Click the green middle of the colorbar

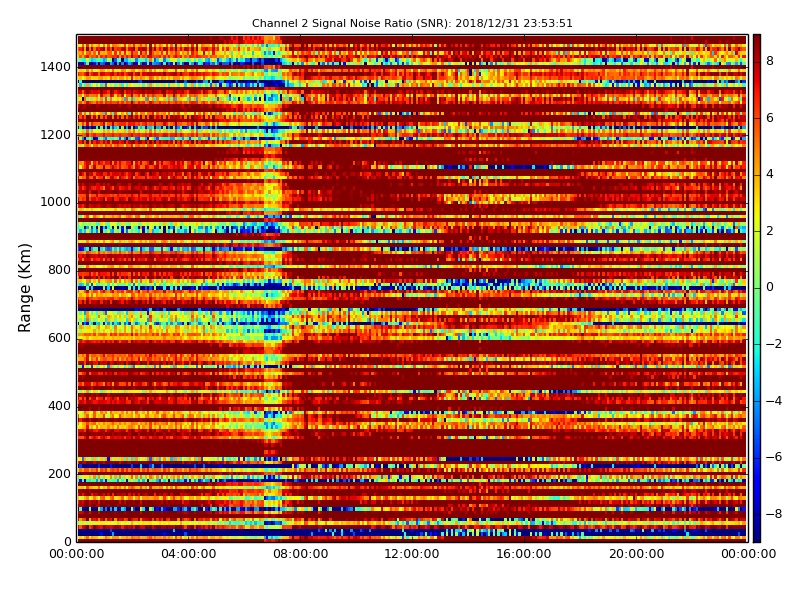pyautogui.click(x=757, y=288)
